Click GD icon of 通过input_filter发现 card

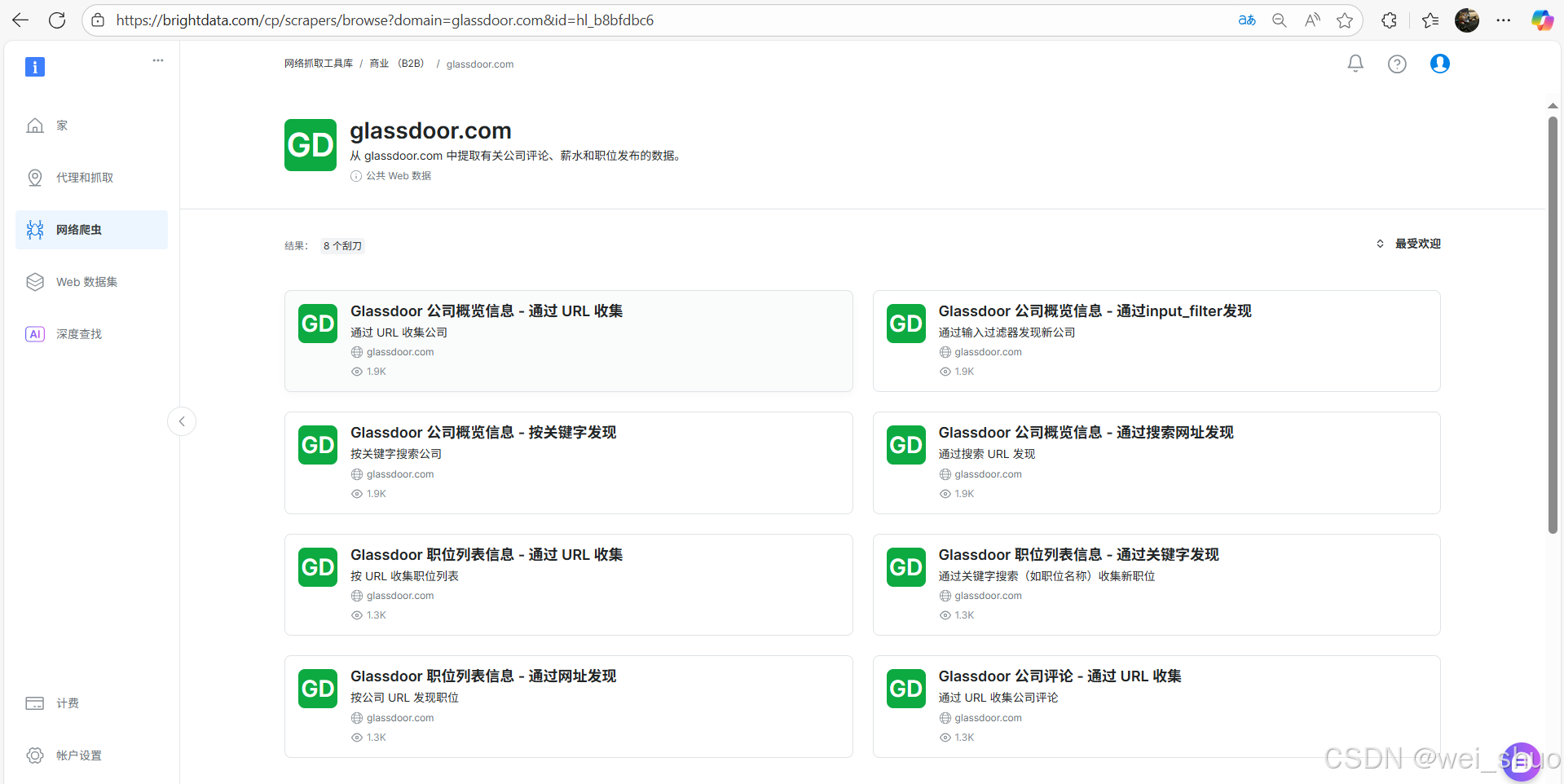(x=906, y=324)
